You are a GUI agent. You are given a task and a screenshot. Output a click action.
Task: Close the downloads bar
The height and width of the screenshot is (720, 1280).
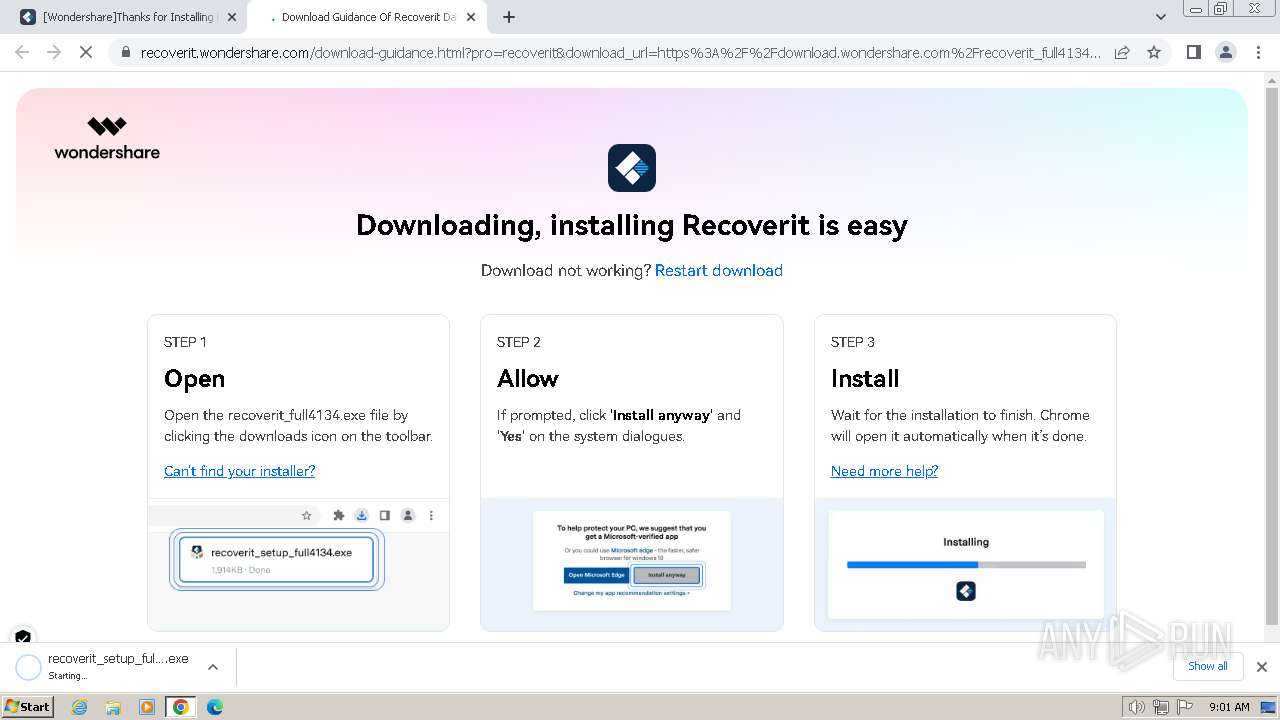tap(1261, 667)
